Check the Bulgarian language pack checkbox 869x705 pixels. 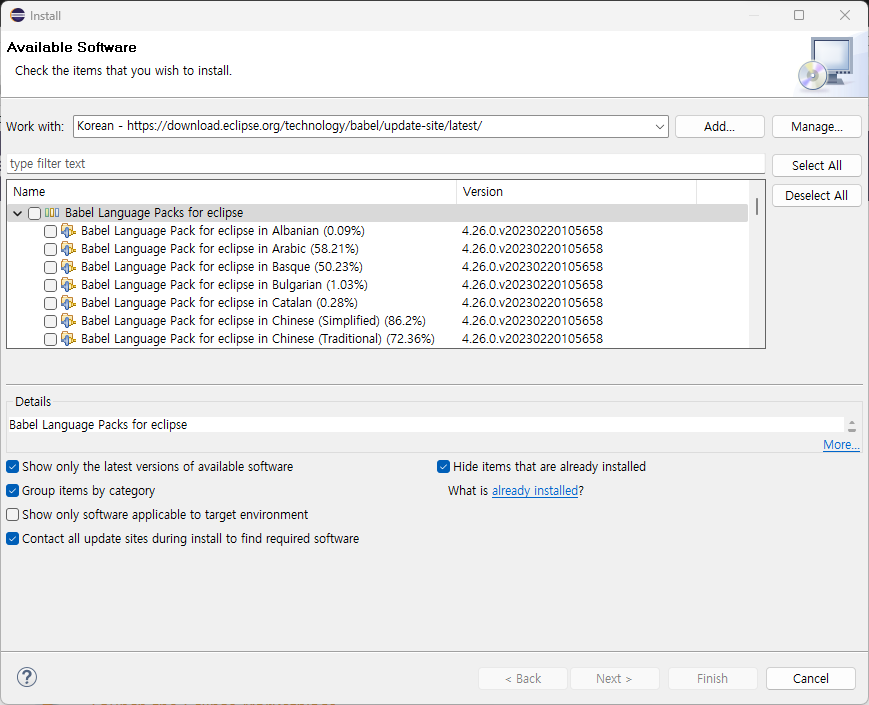point(50,285)
